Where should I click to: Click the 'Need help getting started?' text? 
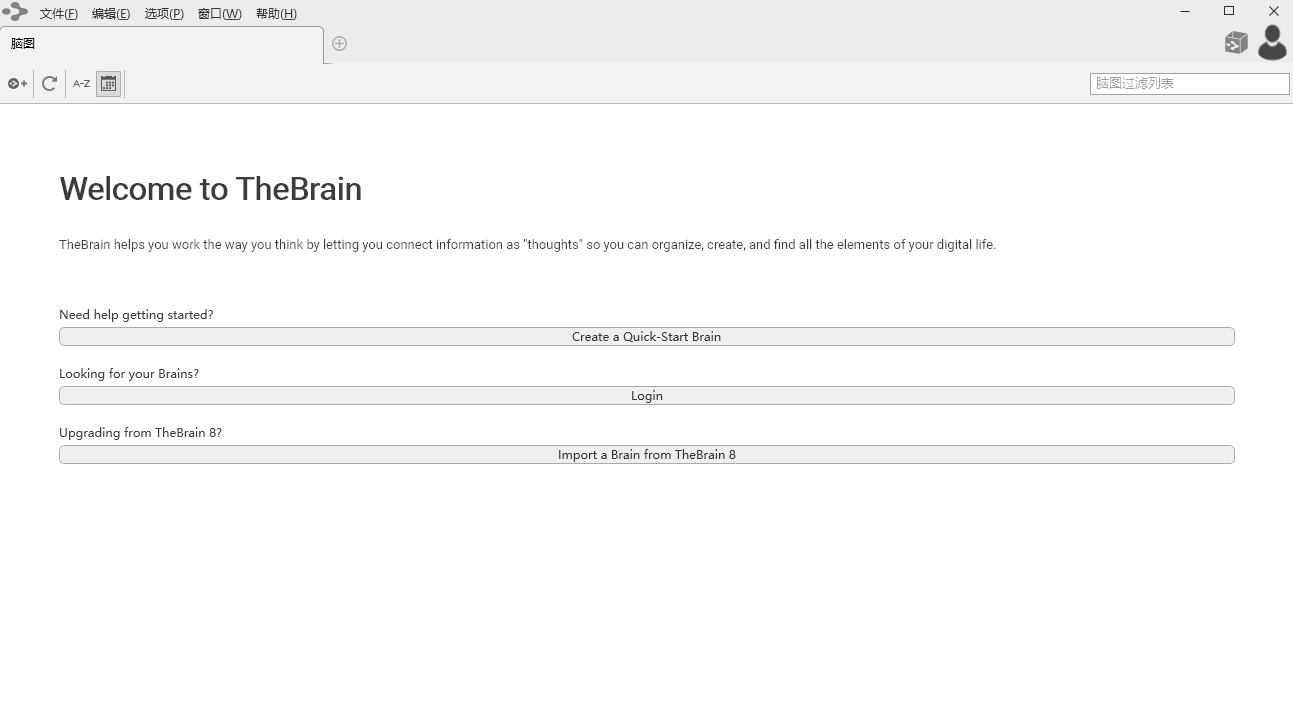click(136, 315)
